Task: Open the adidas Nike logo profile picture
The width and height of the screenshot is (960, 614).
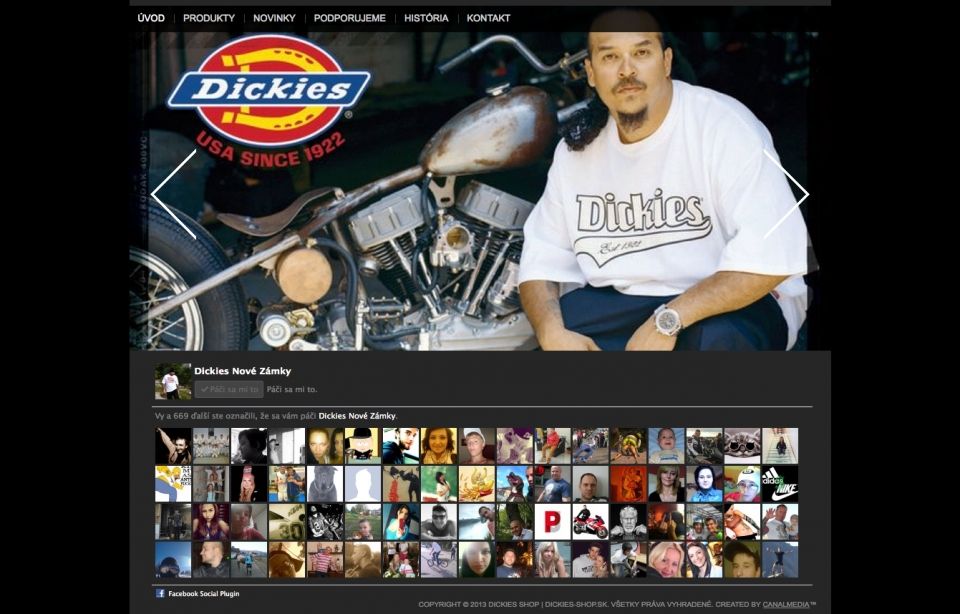Action: [780, 484]
